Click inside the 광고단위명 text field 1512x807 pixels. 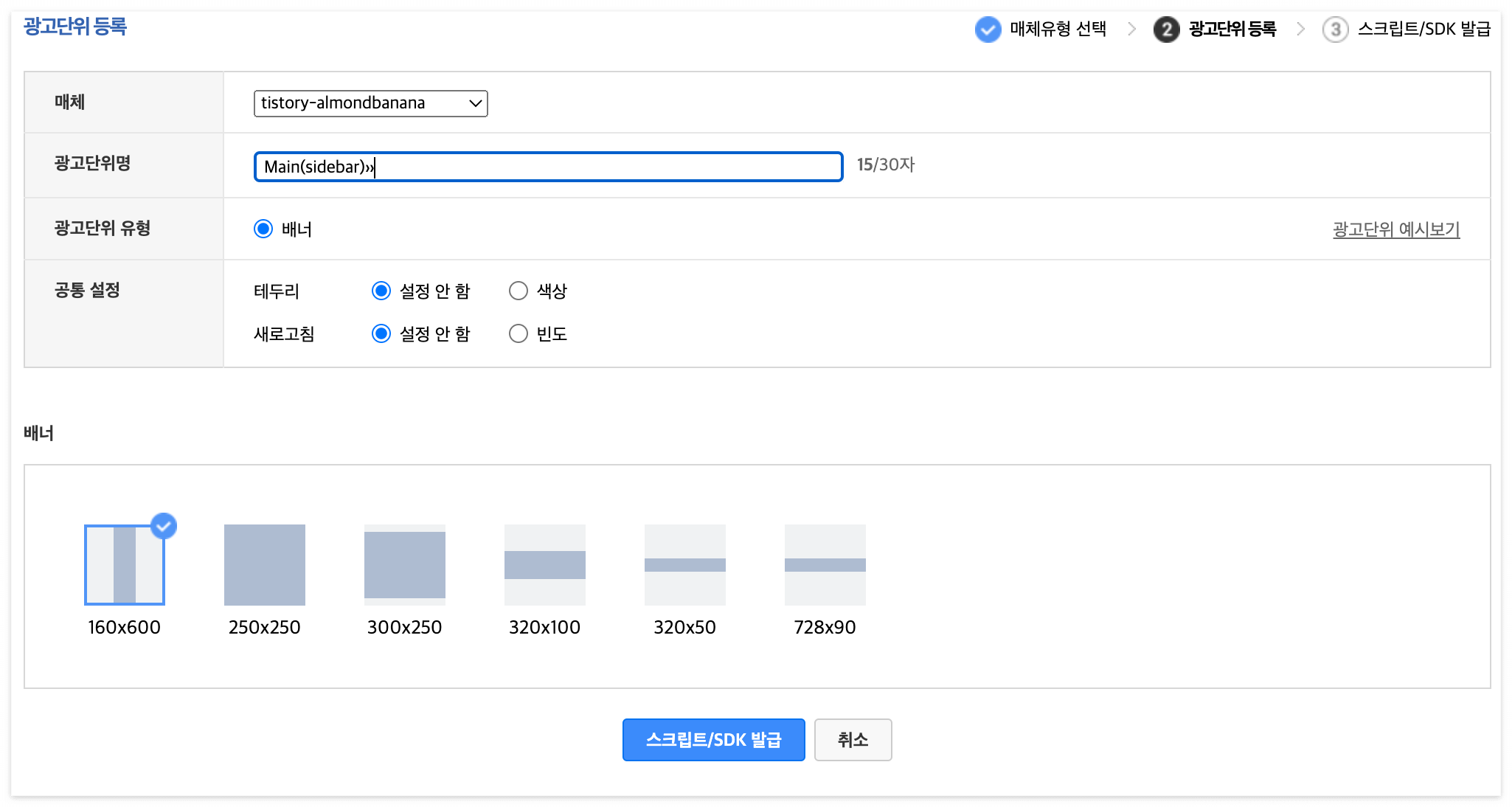(547, 167)
